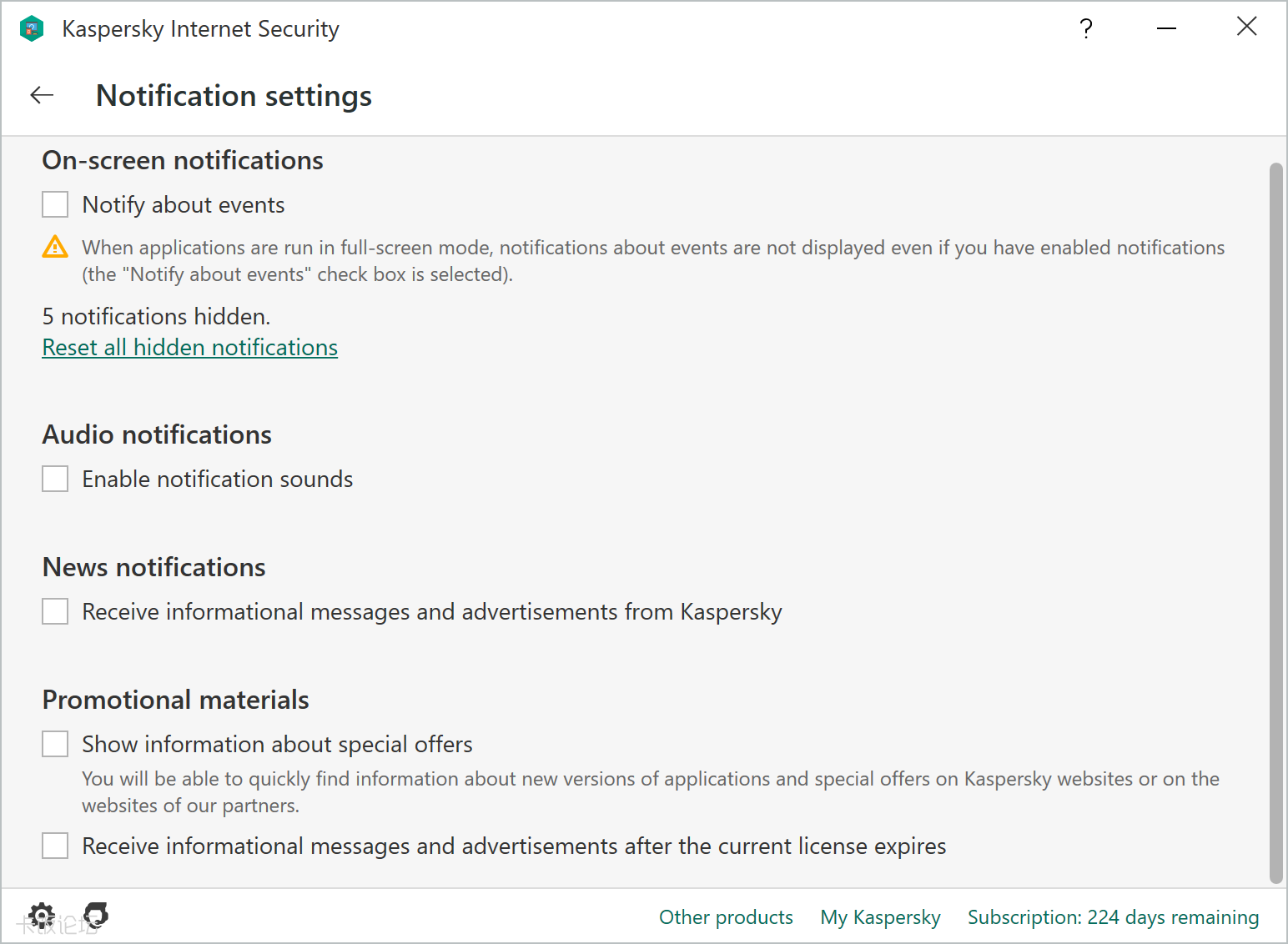
Task: Click the full-screen mode warning text
Action: 653,261
